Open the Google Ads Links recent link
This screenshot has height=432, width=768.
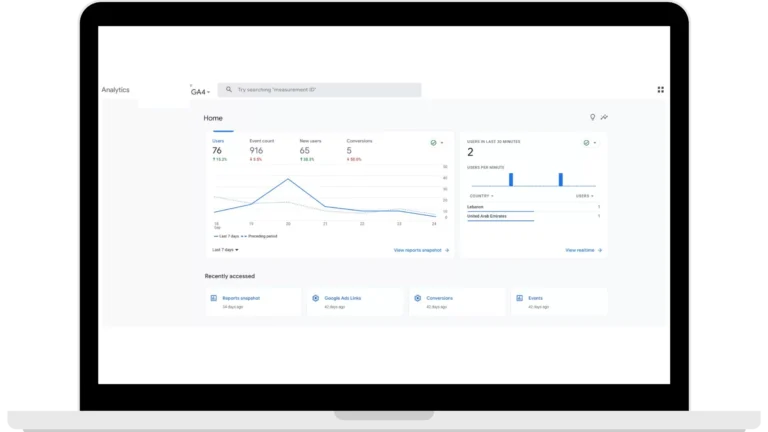tap(342, 298)
